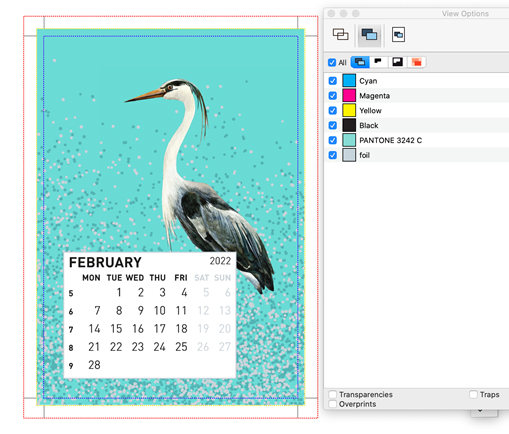The image size is (509, 434).
Task: Select the filled separations preview icon
Action: (369, 34)
